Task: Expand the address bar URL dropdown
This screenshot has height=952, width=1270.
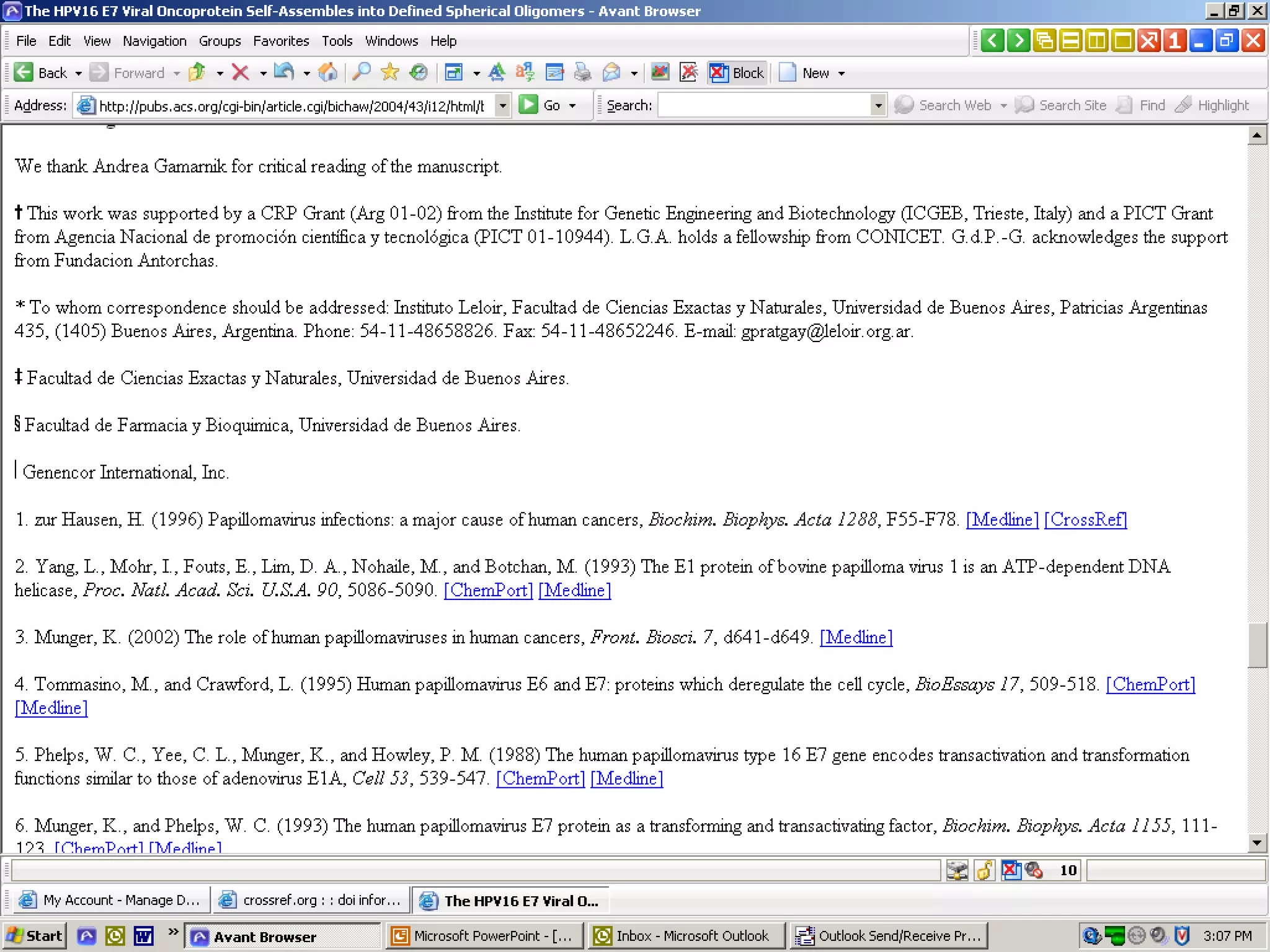Action: tap(503, 106)
